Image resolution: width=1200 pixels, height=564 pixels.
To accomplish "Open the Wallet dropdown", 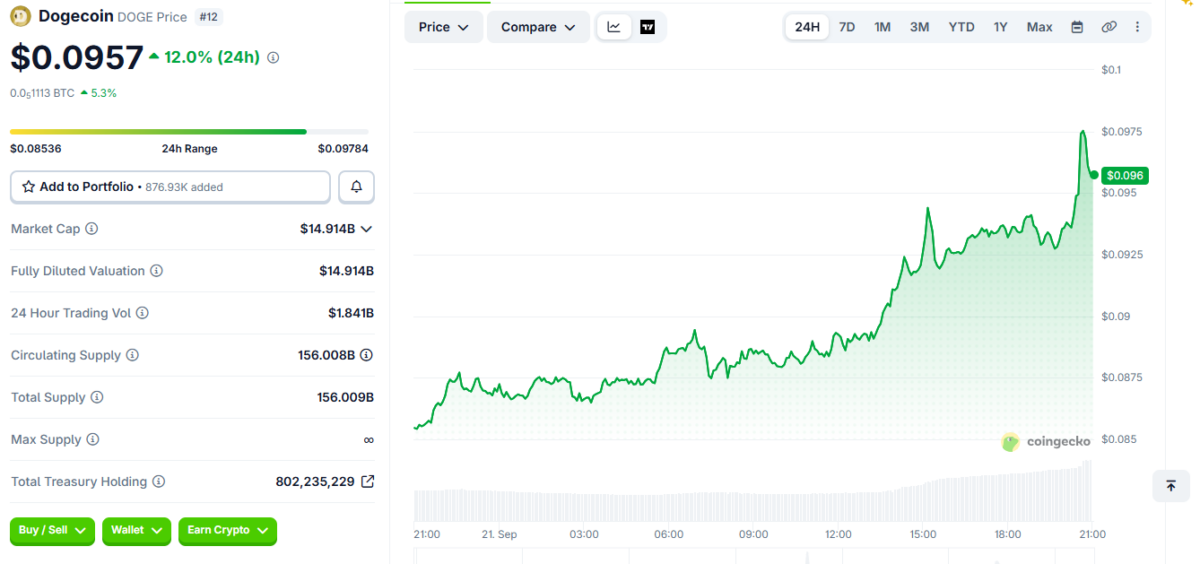I will click(x=136, y=530).
